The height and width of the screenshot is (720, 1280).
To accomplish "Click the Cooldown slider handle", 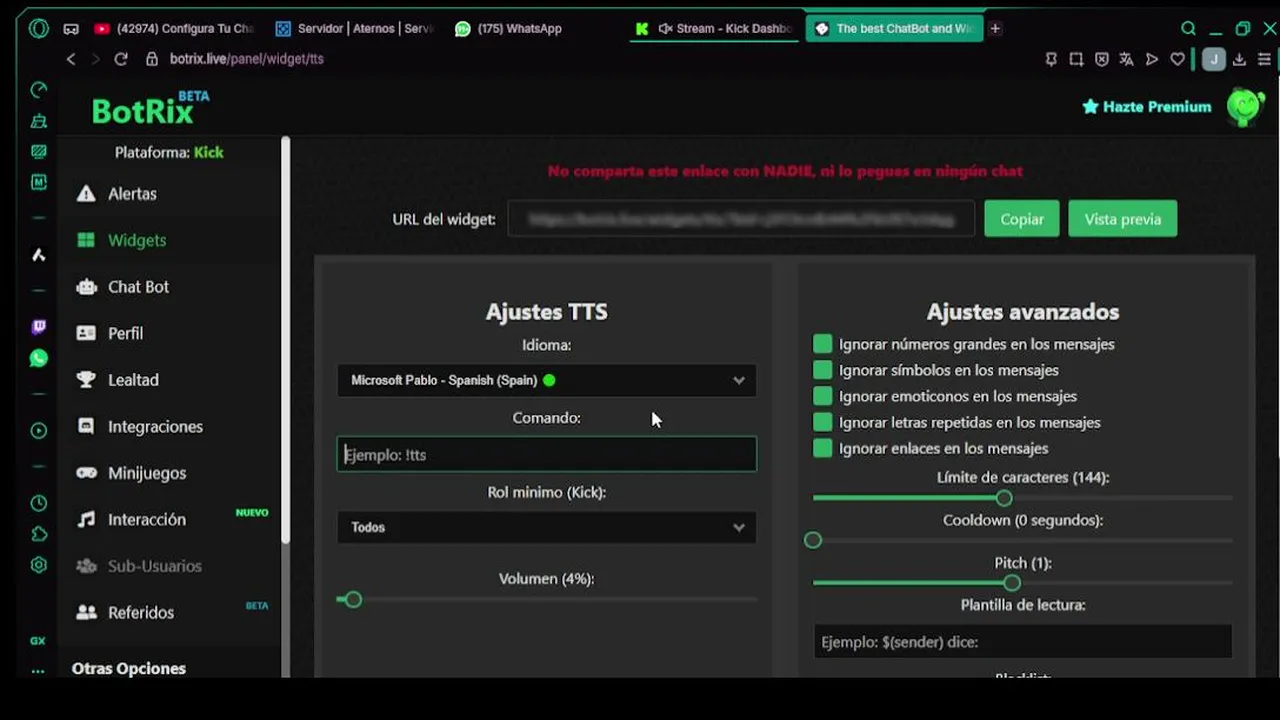I will pos(813,540).
